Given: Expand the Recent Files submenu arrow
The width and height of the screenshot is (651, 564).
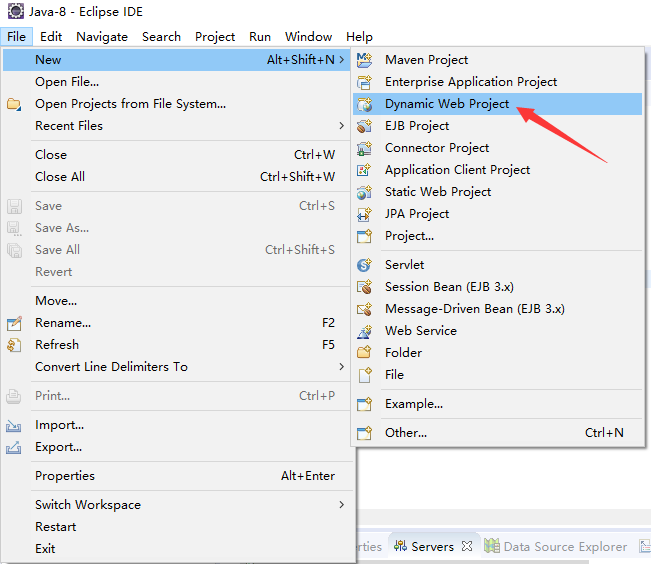Looking at the screenshot, I should tap(342, 126).
